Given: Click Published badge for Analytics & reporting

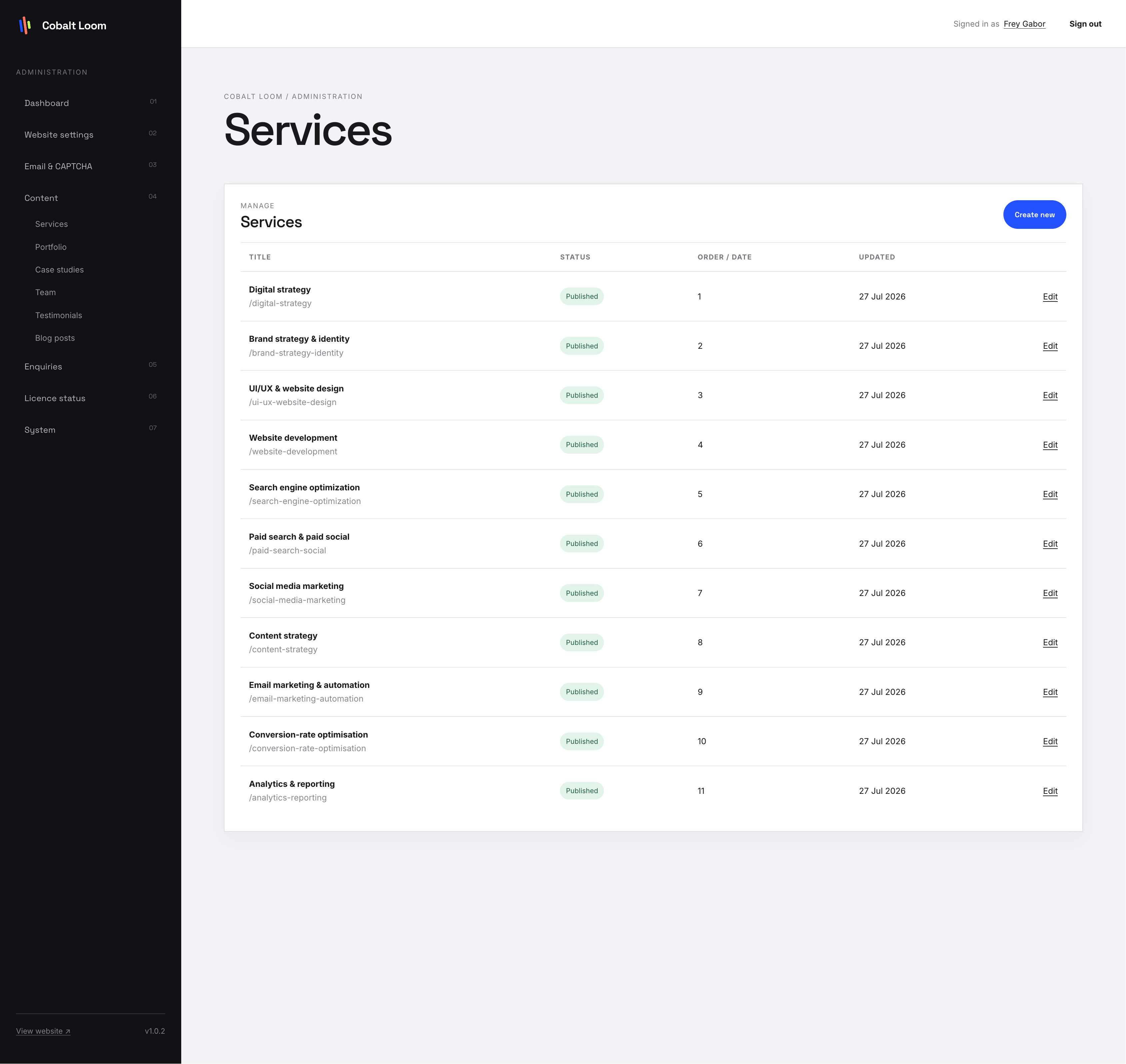Looking at the screenshot, I should (x=581, y=791).
